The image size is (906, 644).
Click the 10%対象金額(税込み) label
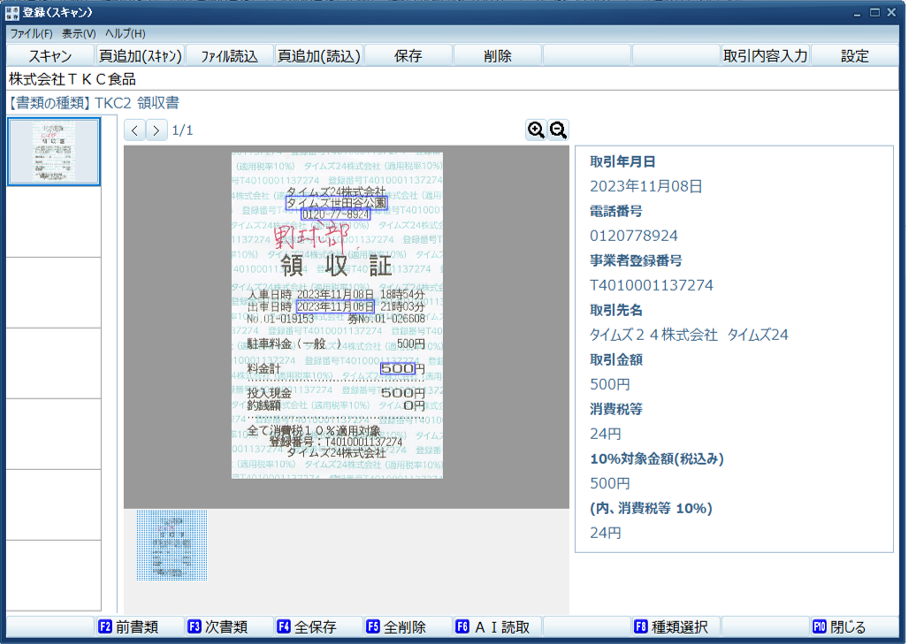[657, 459]
